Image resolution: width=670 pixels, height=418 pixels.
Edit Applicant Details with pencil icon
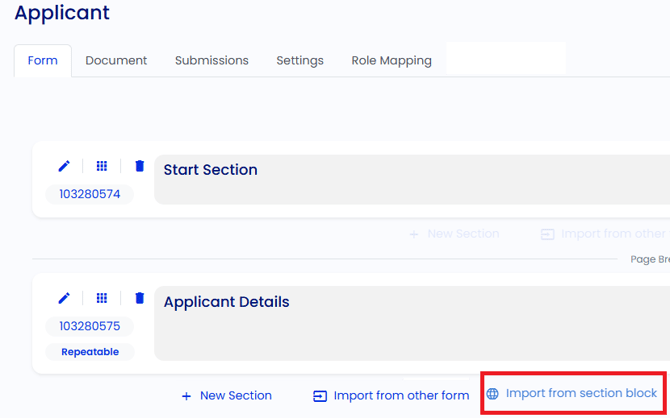(64, 298)
